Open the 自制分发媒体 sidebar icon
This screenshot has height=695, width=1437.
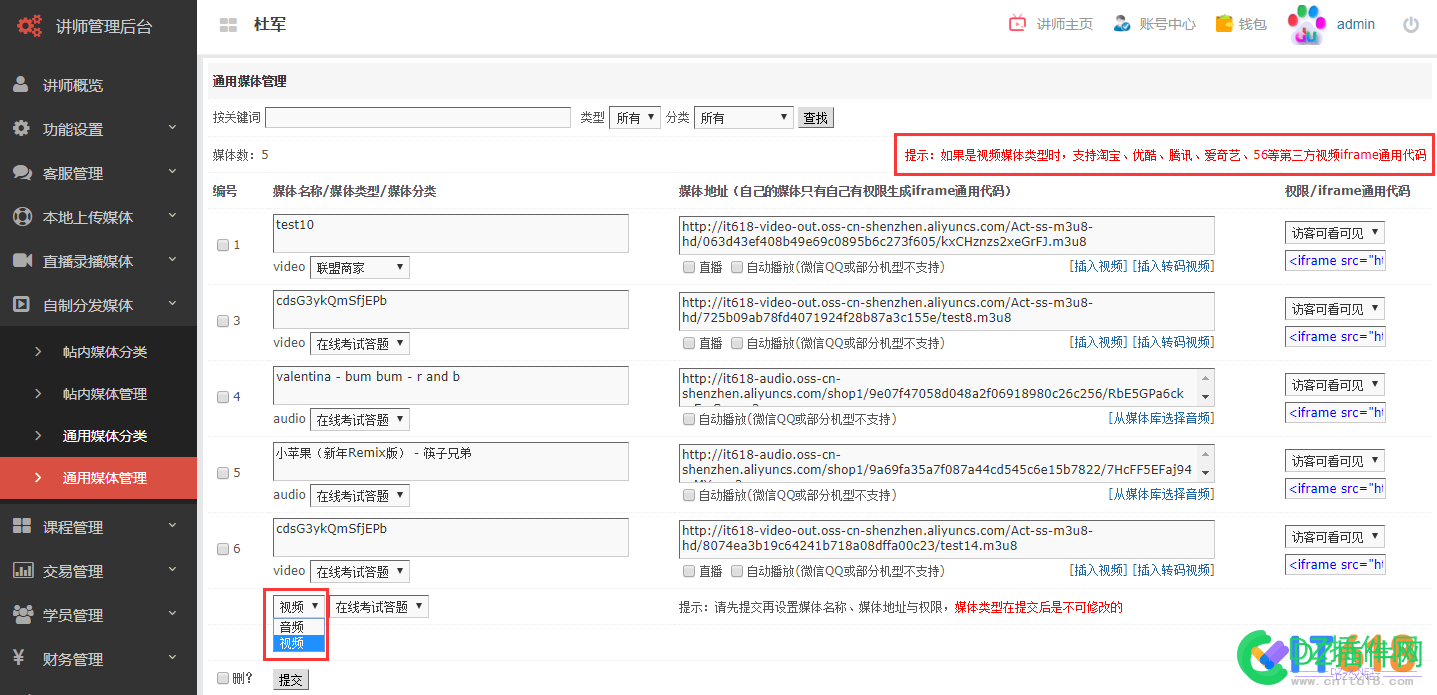[x=22, y=305]
